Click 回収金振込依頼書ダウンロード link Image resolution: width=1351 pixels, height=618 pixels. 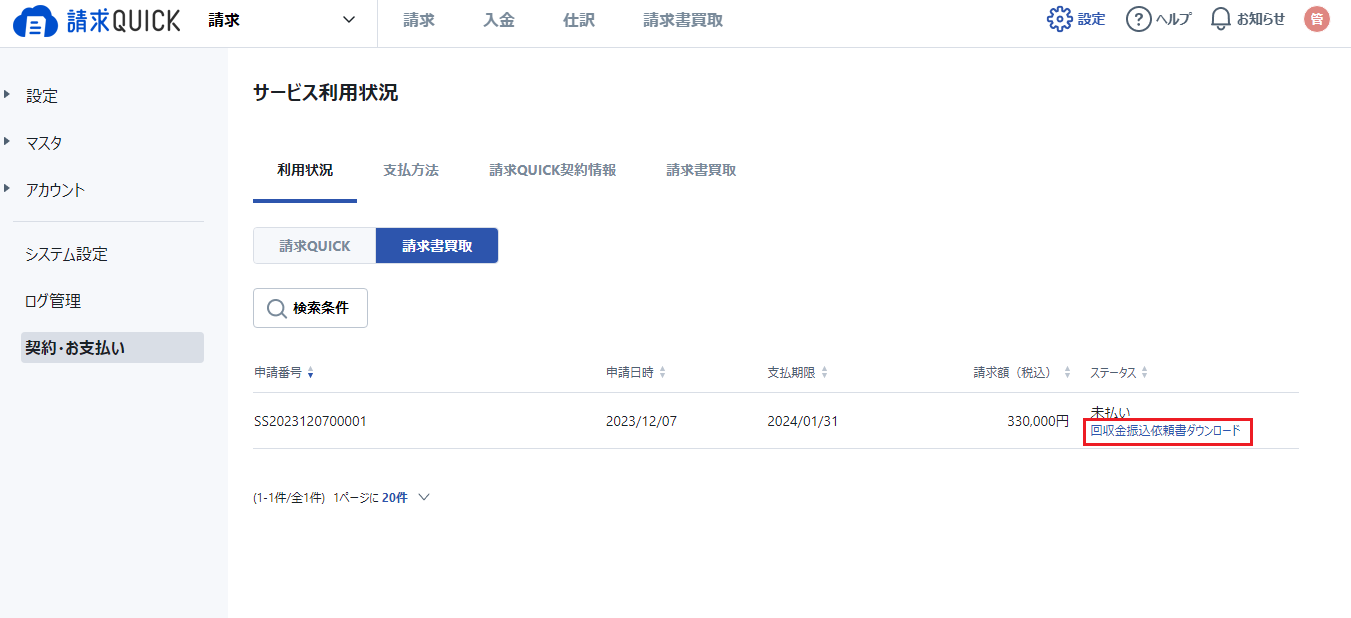(1165, 431)
